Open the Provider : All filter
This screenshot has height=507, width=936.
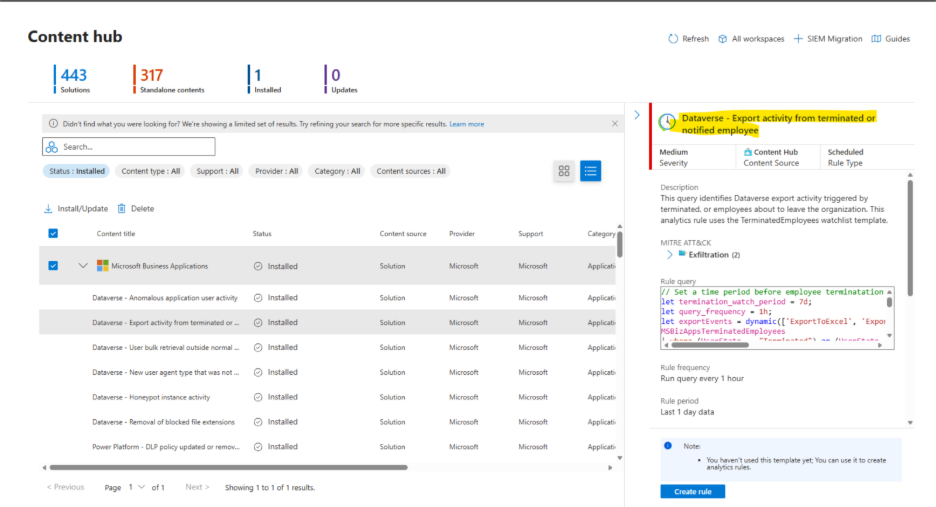(x=276, y=171)
